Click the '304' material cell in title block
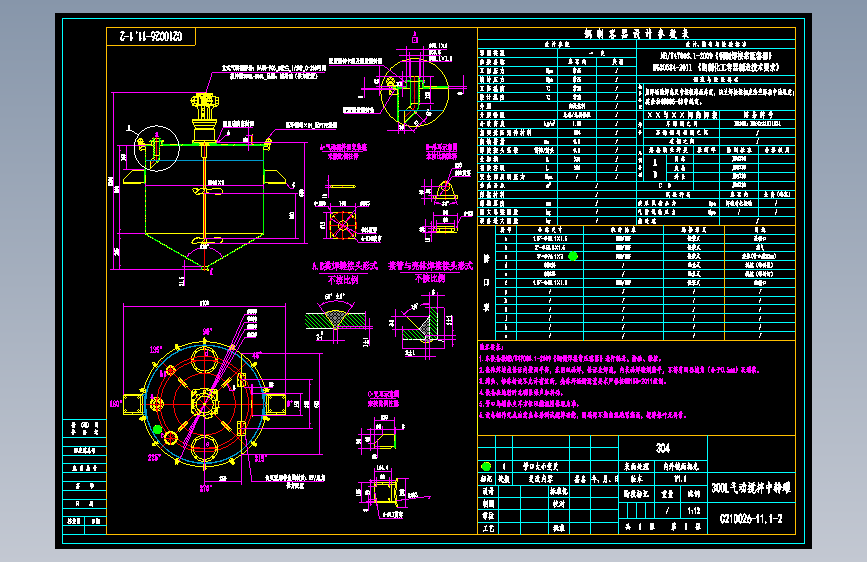The height and width of the screenshot is (562, 867). coord(663,448)
